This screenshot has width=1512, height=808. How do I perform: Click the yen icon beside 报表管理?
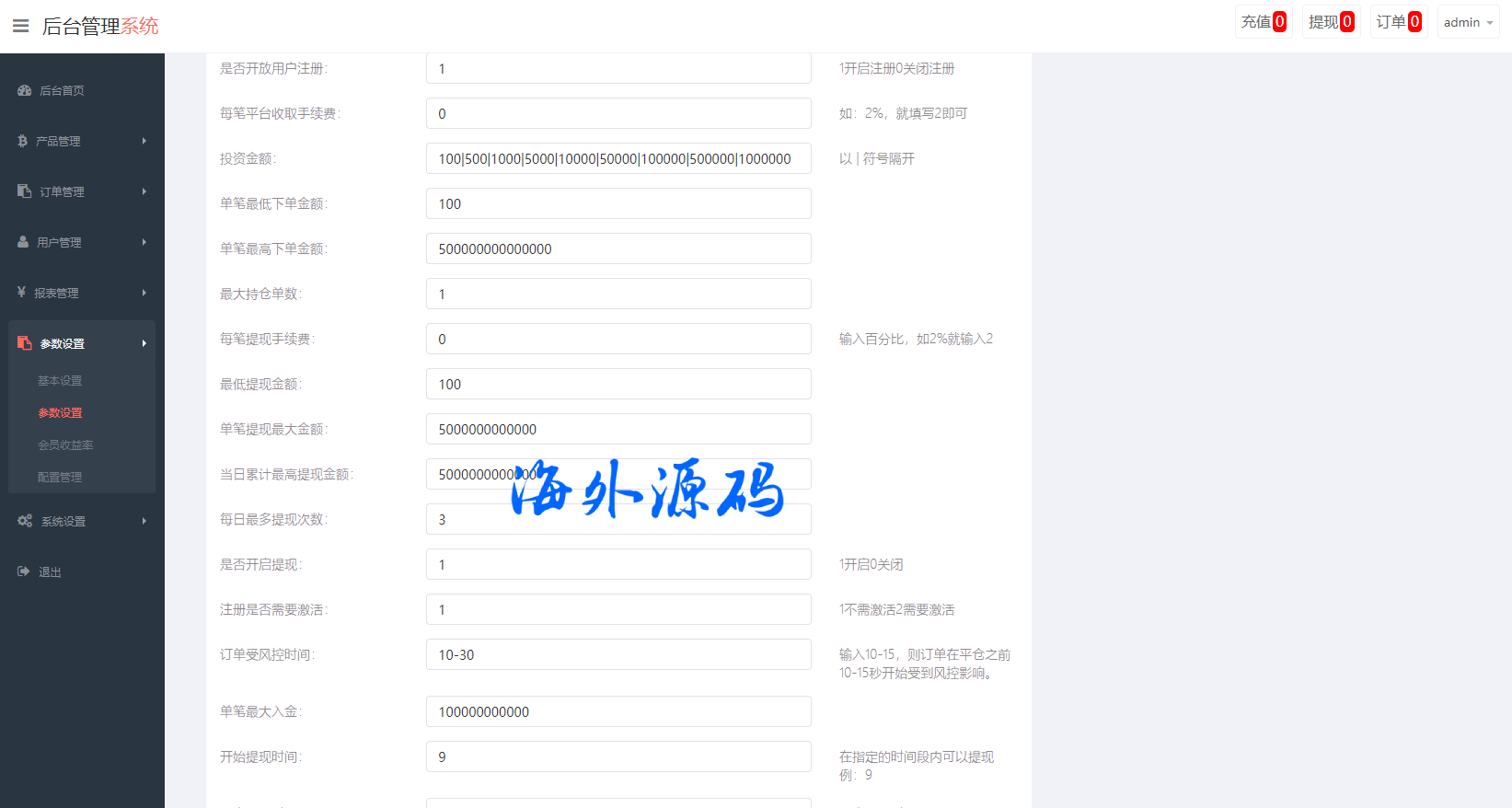point(22,293)
